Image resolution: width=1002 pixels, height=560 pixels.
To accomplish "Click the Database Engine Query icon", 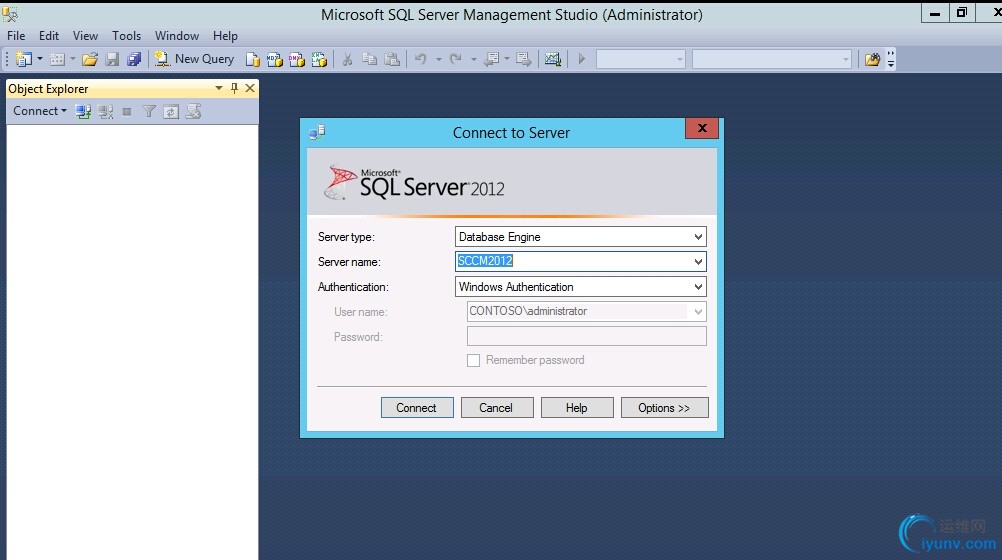I will pos(253,59).
